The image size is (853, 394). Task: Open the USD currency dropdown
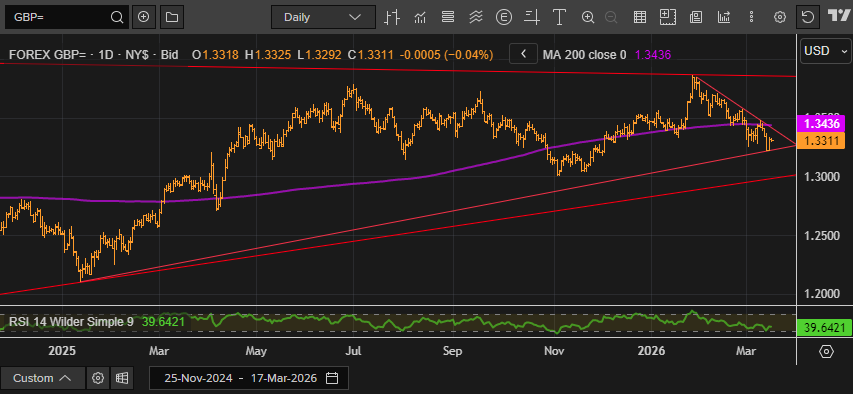826,51
